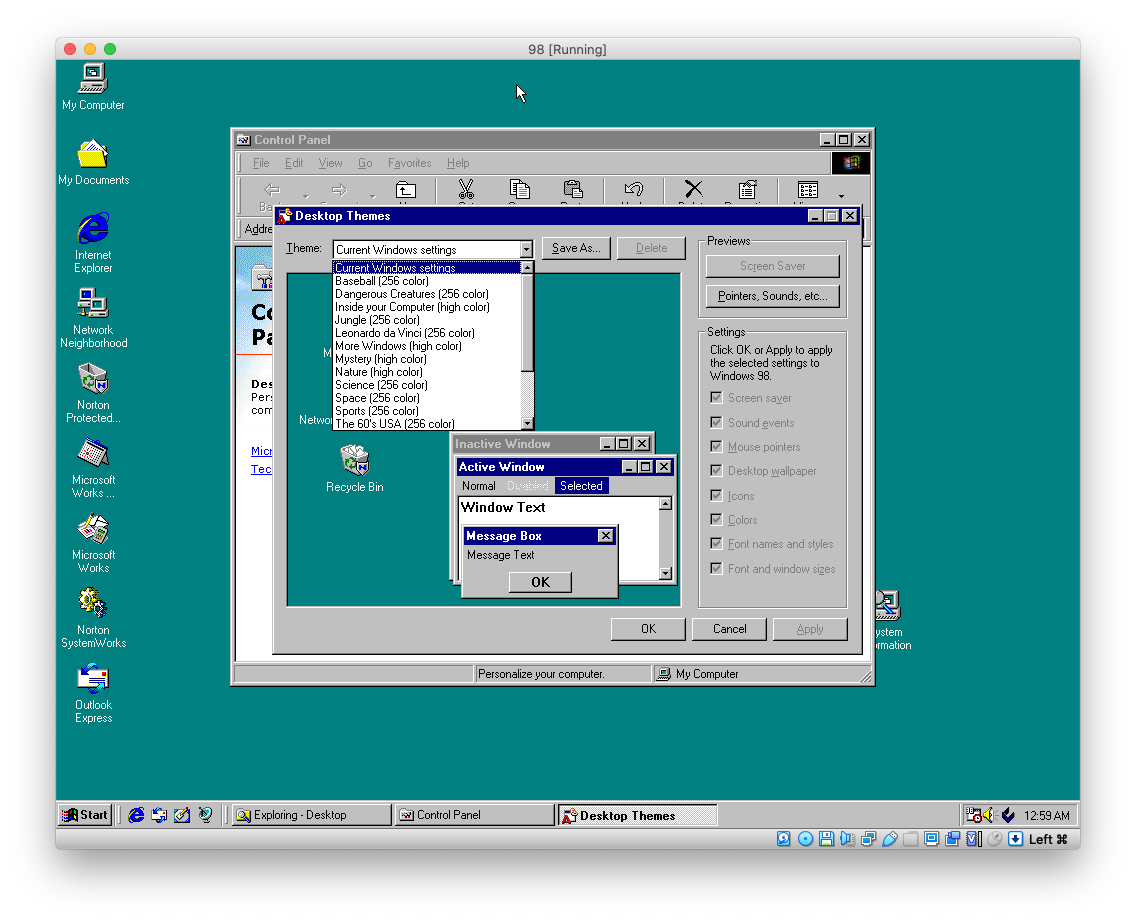Click the Views toolbar icon

tap(807, 190)
